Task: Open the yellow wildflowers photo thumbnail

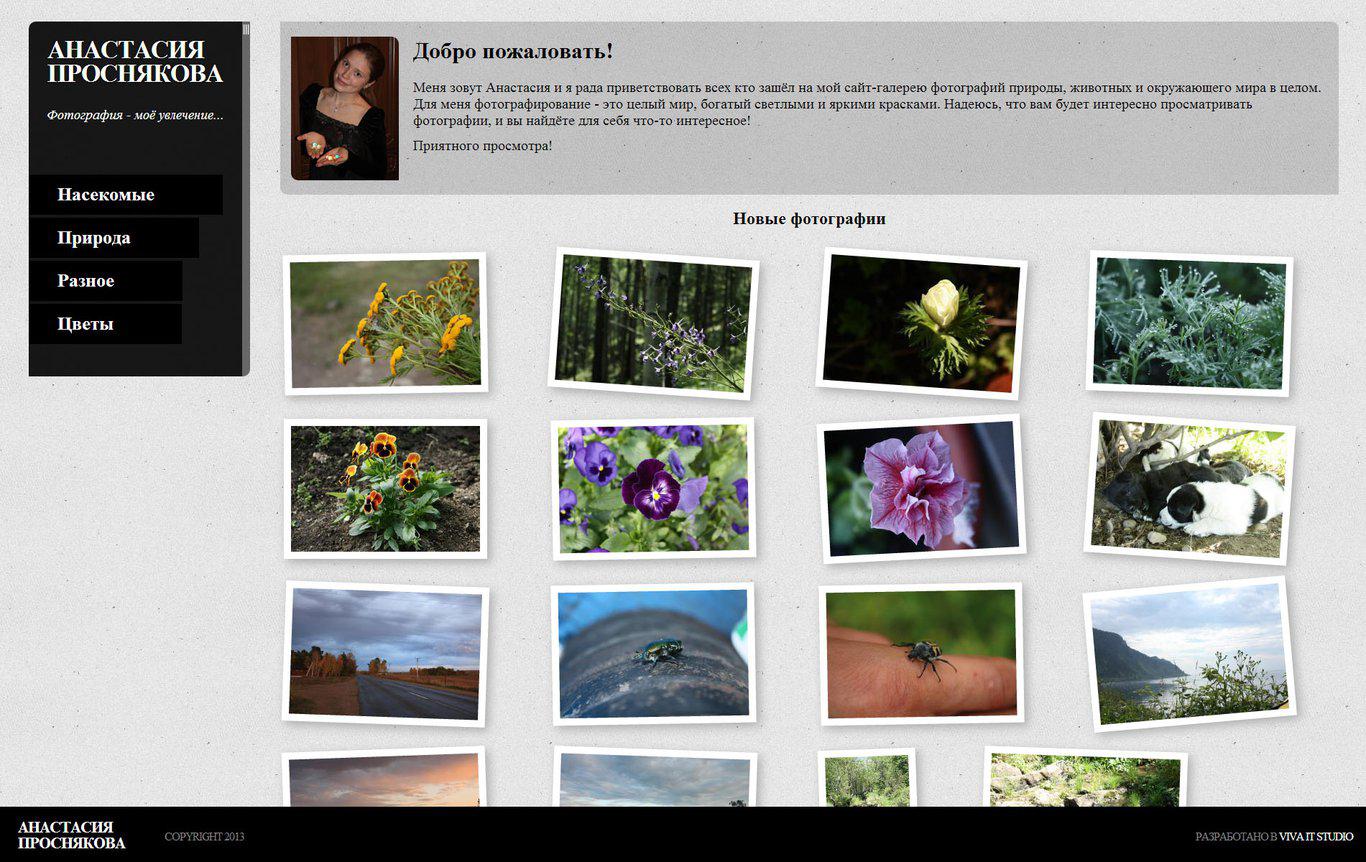Action: coord(385,322)
